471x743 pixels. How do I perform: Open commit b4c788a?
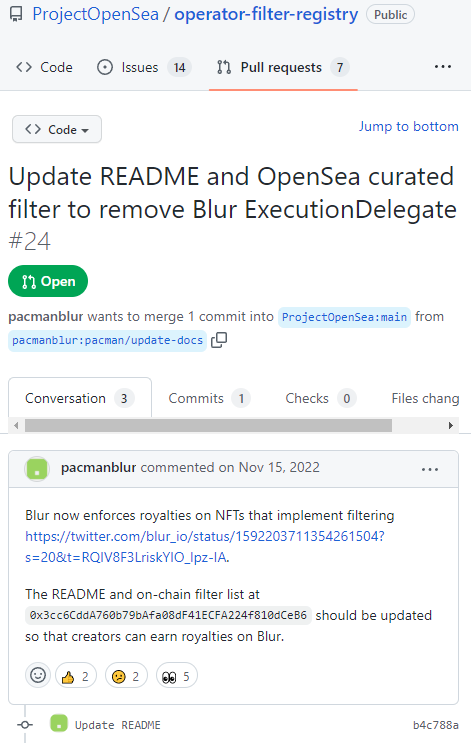(x=435, y=725)
